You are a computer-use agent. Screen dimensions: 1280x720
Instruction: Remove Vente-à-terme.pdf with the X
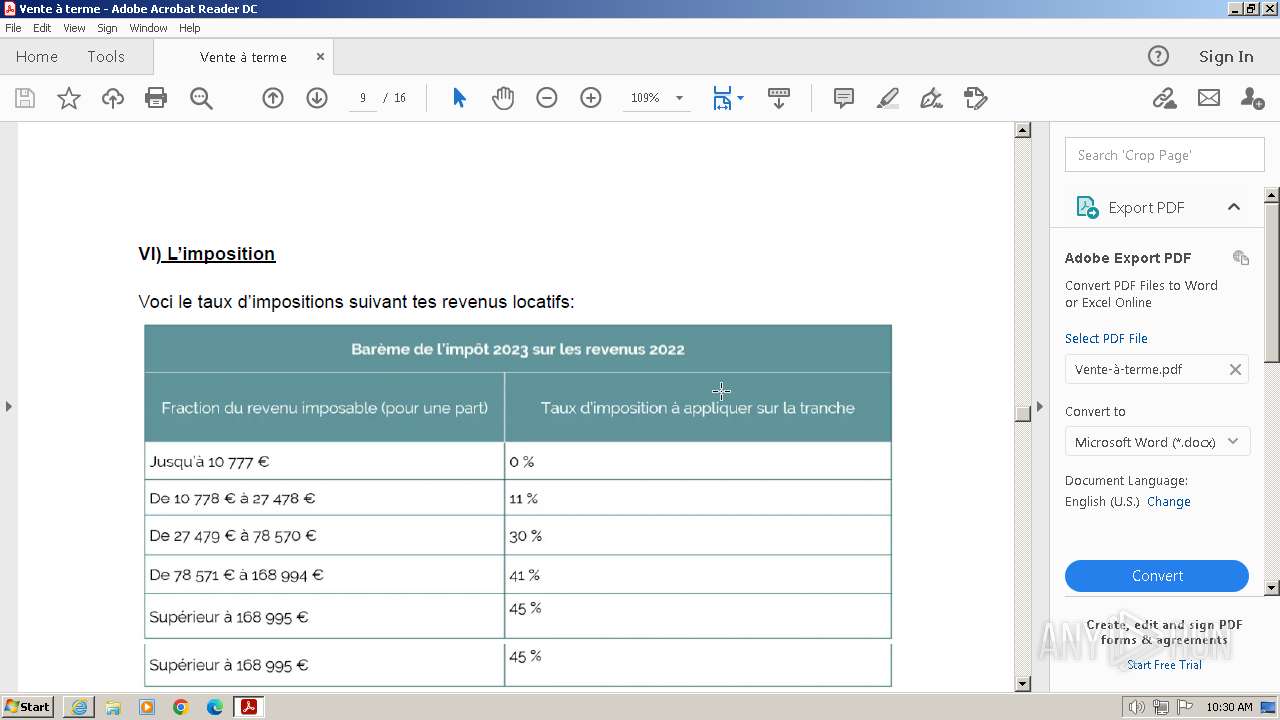(x=1235, y=369)
